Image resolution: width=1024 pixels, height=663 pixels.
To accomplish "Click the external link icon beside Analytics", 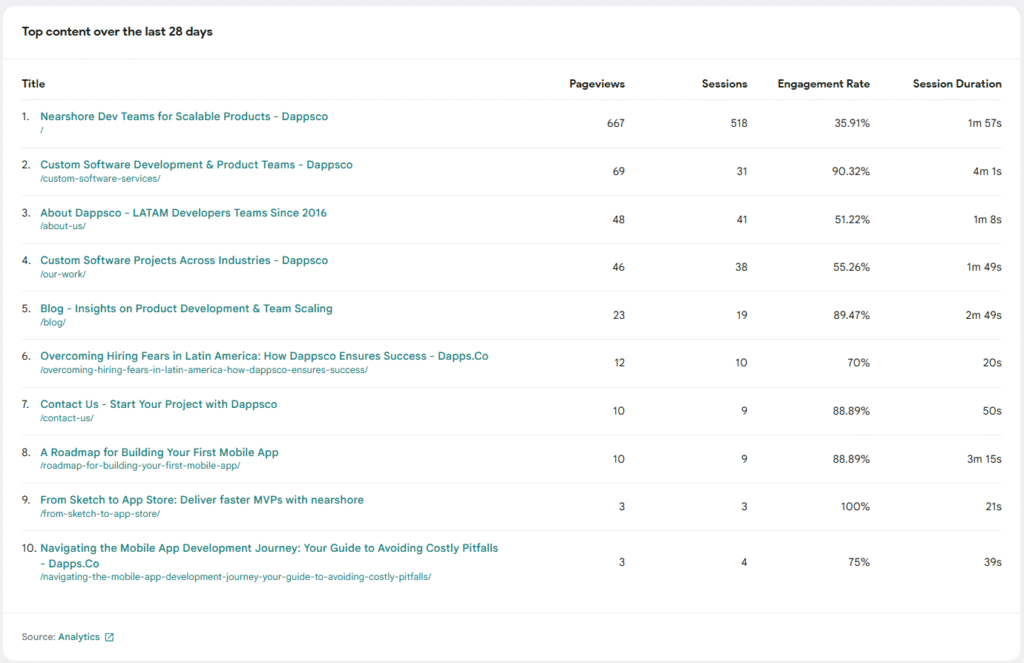I will [x=110, y=637].
